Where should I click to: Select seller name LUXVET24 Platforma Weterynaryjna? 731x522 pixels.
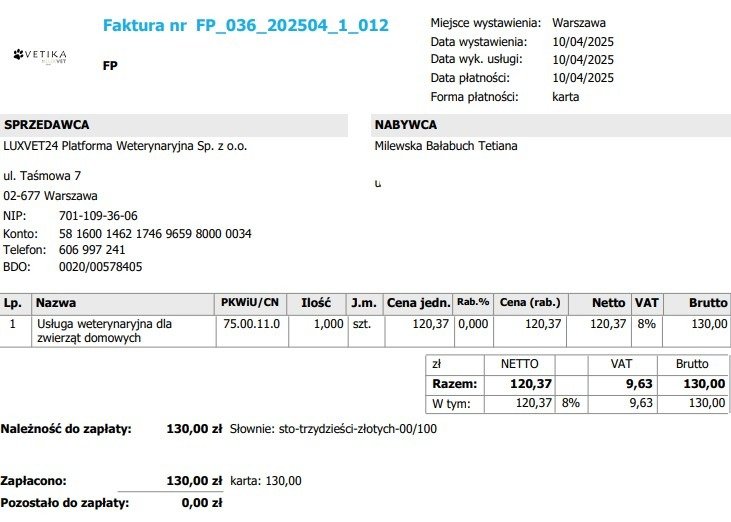coord(125,146)
